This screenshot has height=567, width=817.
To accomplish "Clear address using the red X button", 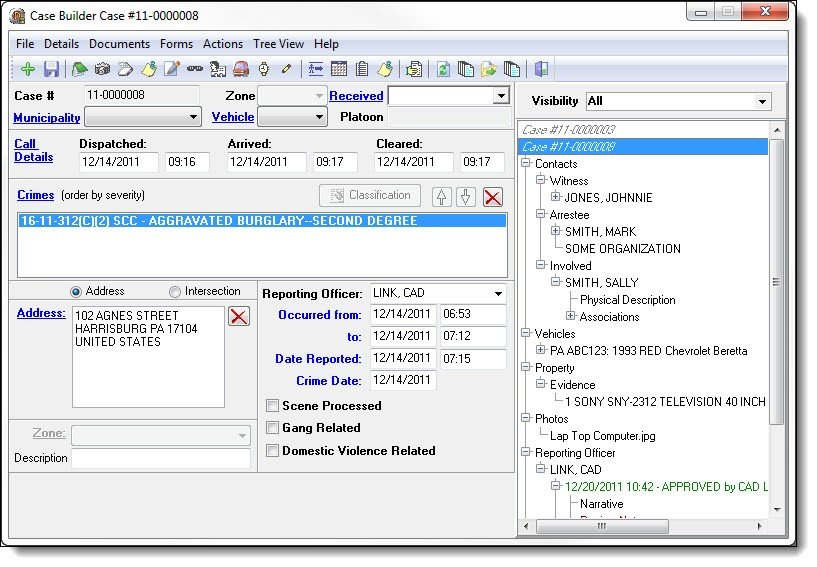I will pos(239,317).
